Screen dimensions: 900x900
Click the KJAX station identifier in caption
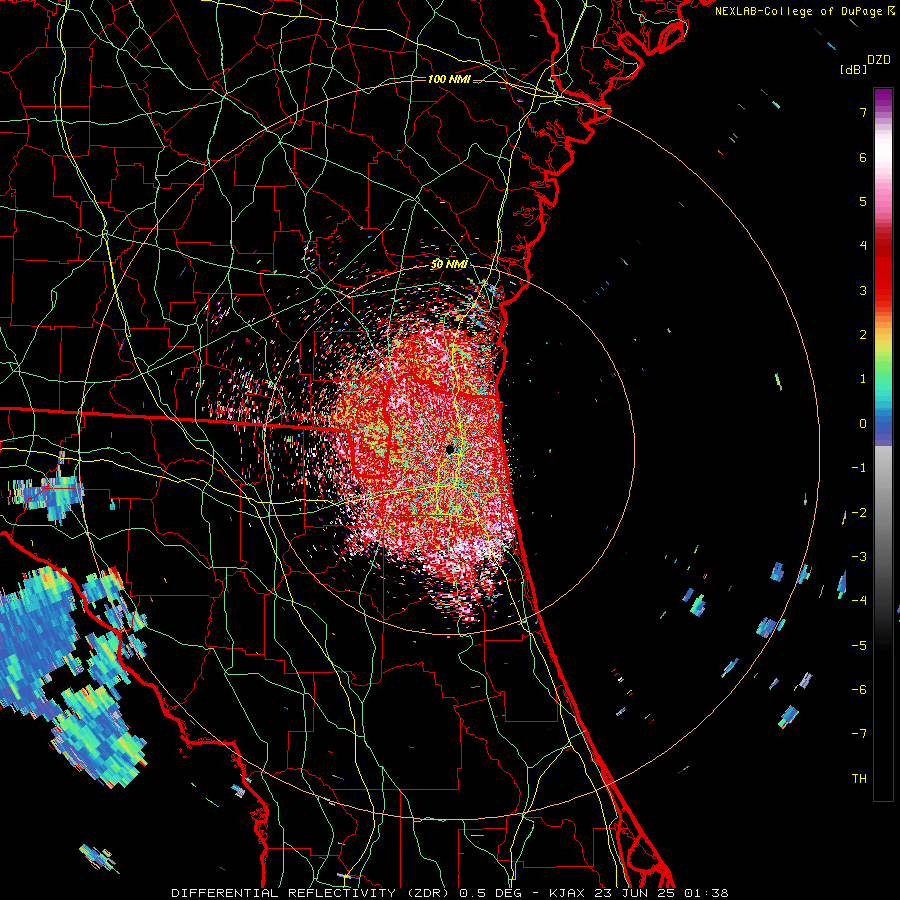point(567,893)
